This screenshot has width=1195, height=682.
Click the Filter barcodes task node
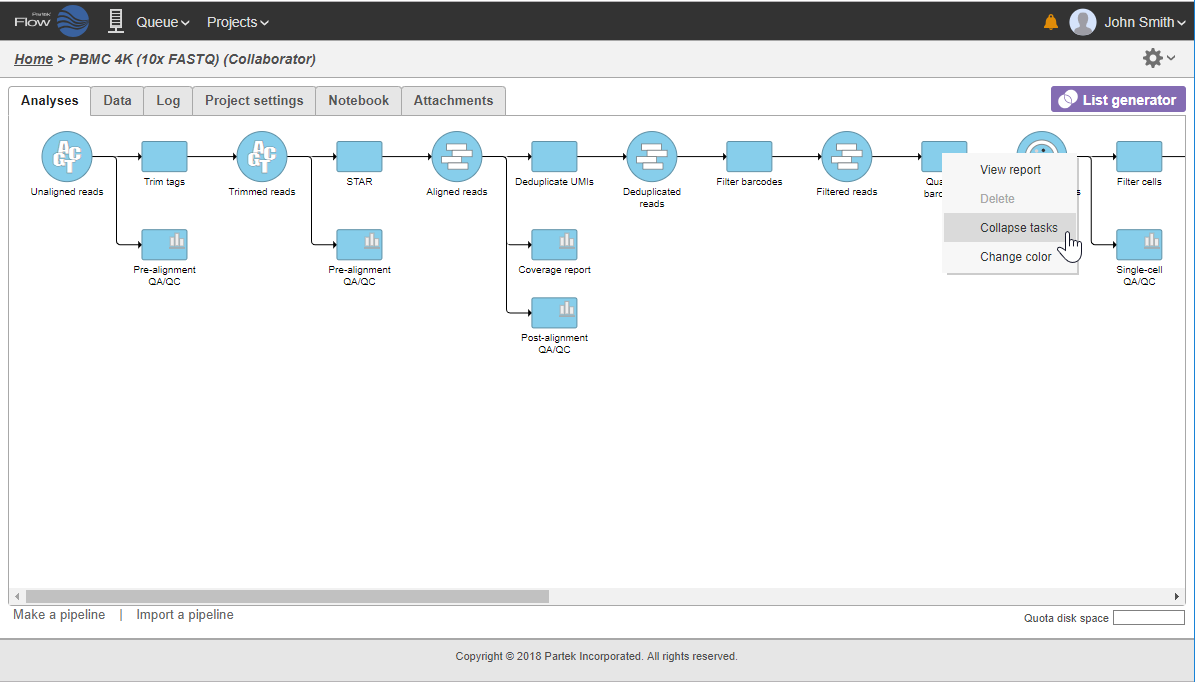click(749, 157)
